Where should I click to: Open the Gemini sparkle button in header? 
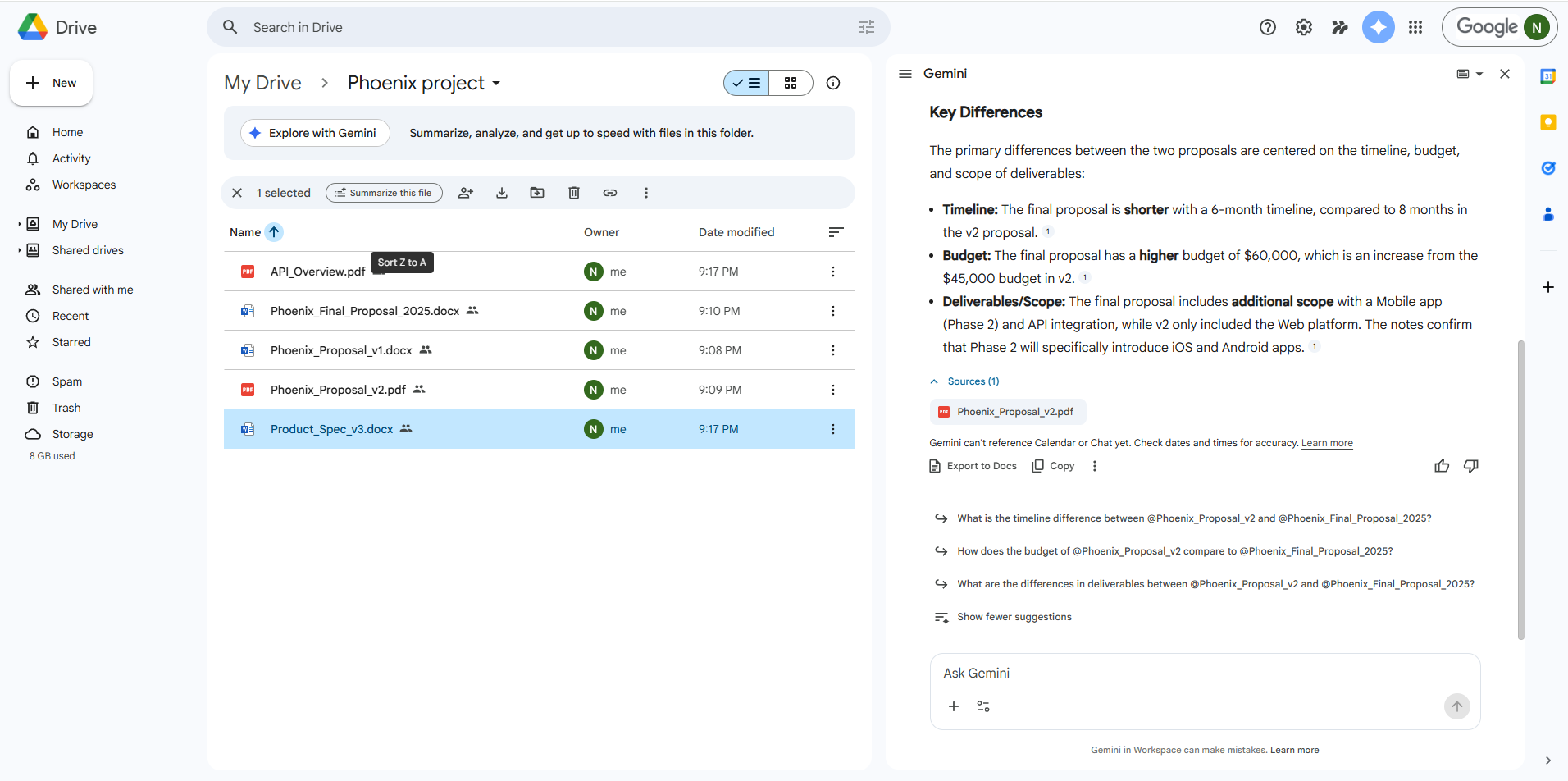[x=1378, y=27]
